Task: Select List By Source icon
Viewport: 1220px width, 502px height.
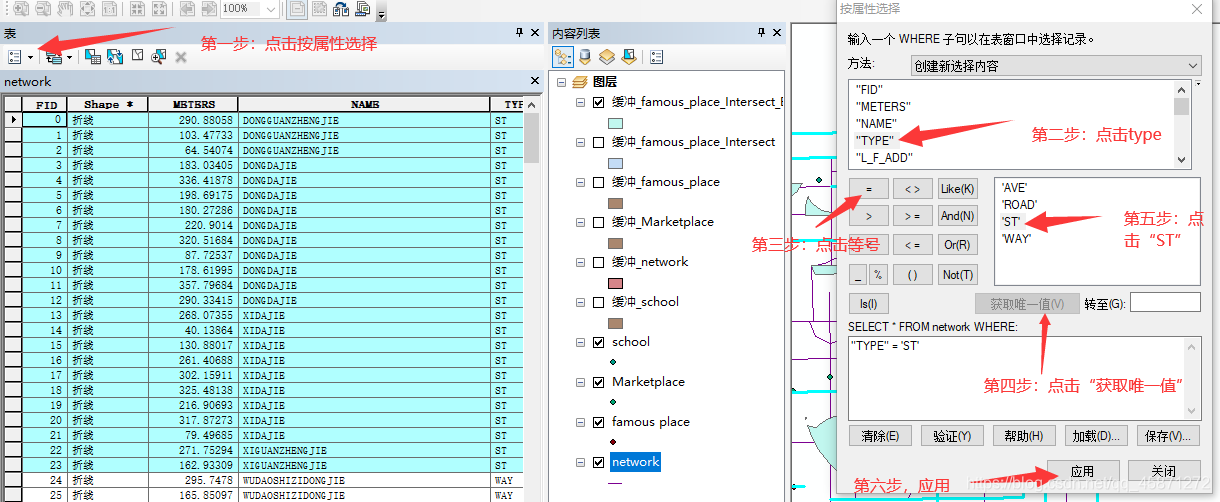Action: coord(586,57)
